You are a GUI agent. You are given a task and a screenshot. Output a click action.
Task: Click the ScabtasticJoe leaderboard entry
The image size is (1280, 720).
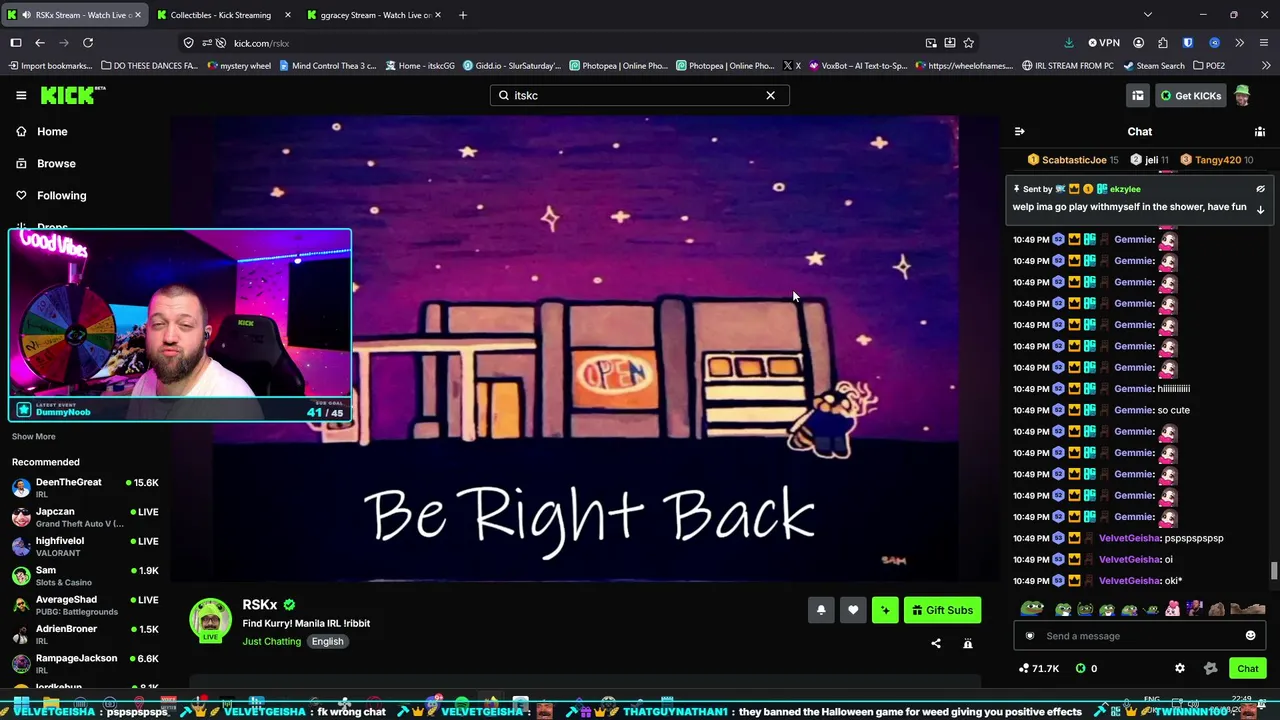tap(1073, 160)
